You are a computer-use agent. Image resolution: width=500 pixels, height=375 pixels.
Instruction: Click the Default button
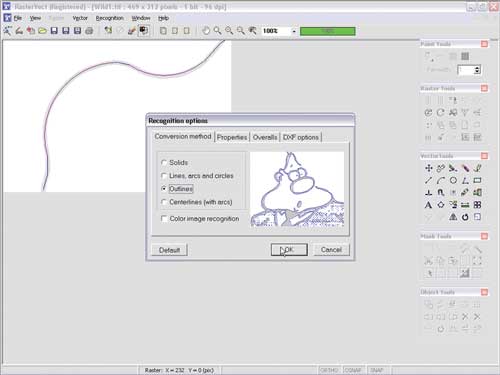point(169,250)
